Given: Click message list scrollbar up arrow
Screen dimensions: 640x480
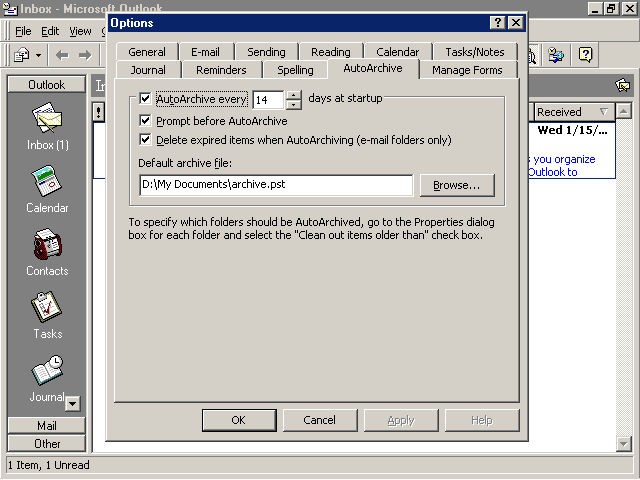Looking at the screenshot, I should point(624,111).
